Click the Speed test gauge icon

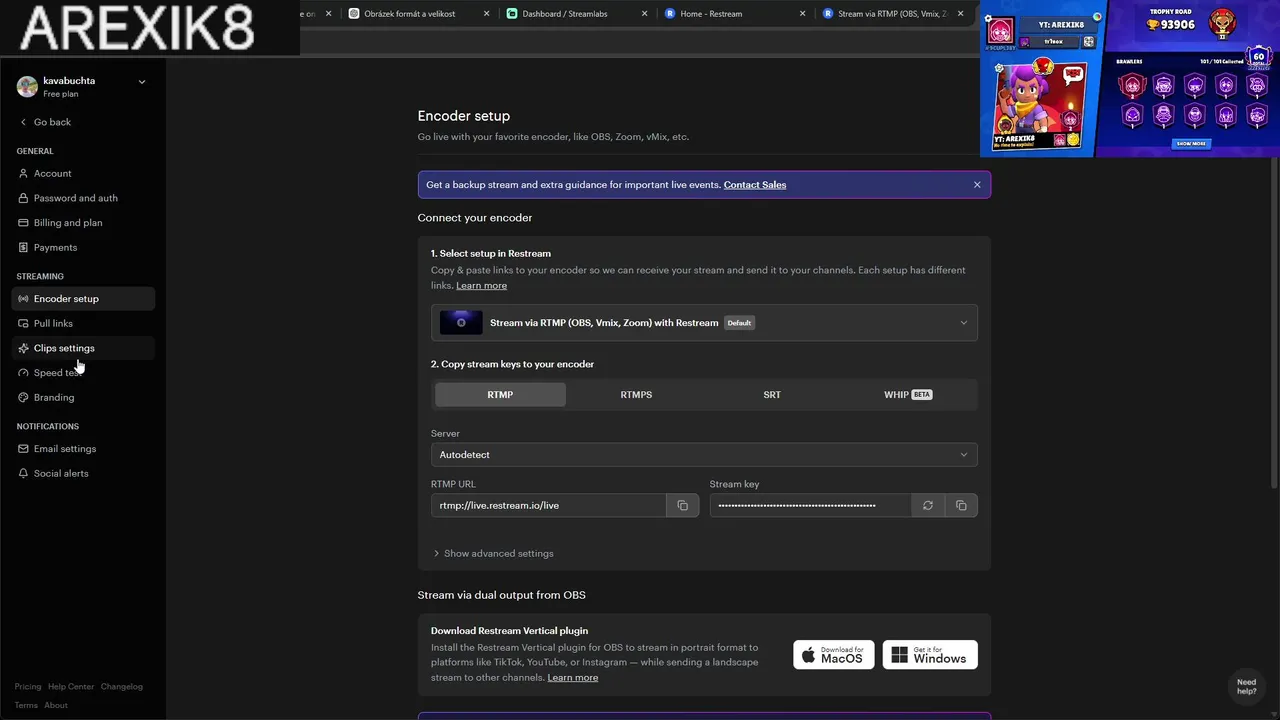[24, 373]
